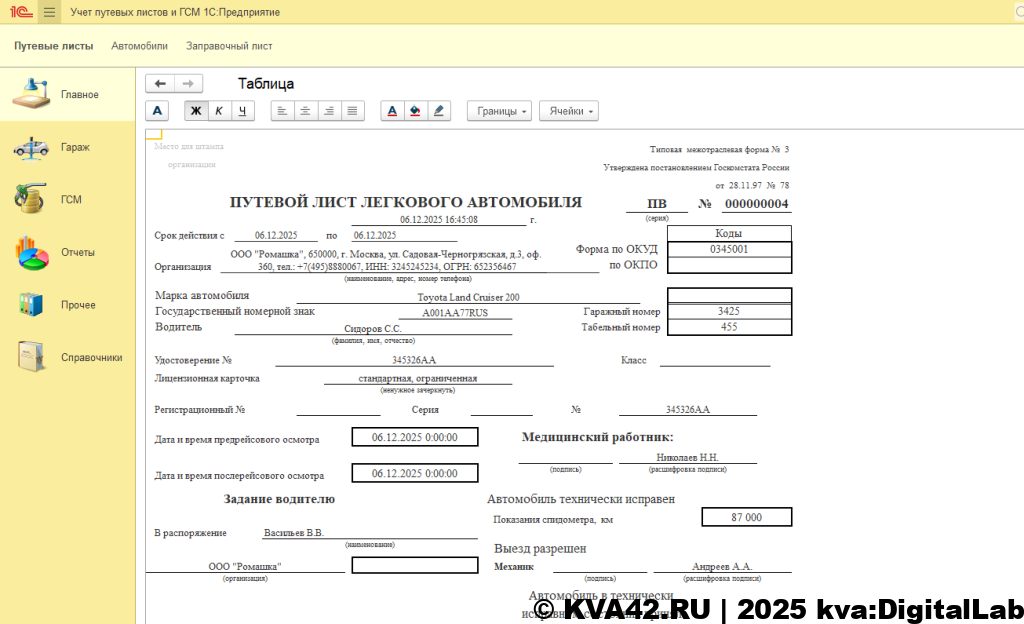Switch to the Автомобили tab
Image resolution: width=1024 pixels, height=624 pixels.
point(139,46)
